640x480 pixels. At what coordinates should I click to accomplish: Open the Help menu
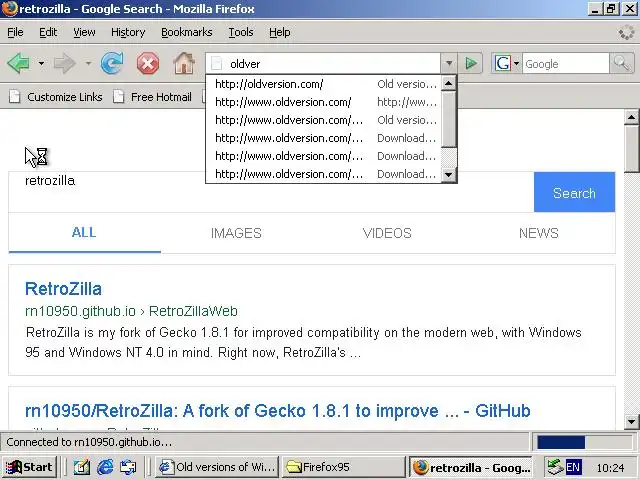coord(280,32)
